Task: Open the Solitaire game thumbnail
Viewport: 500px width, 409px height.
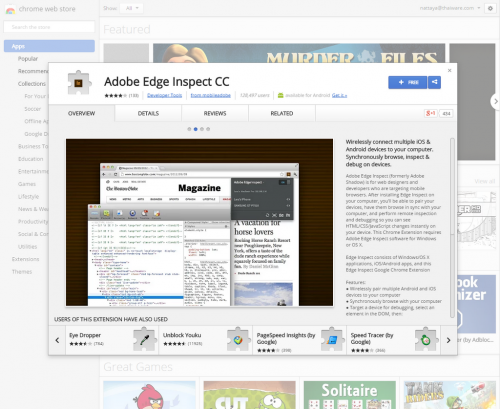Action: (350, 395)
